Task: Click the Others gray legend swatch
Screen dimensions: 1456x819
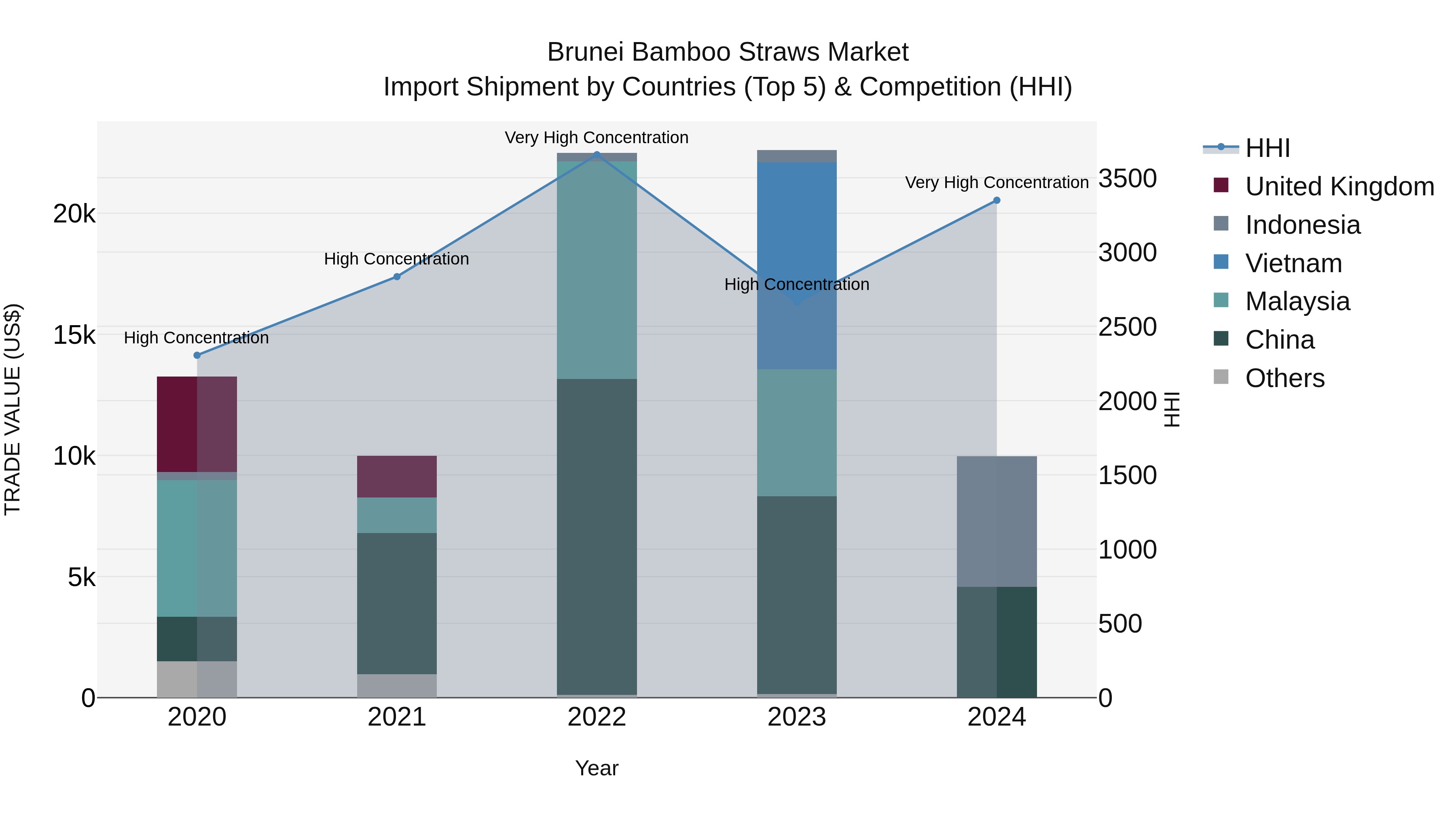Action: (1221, 377)
